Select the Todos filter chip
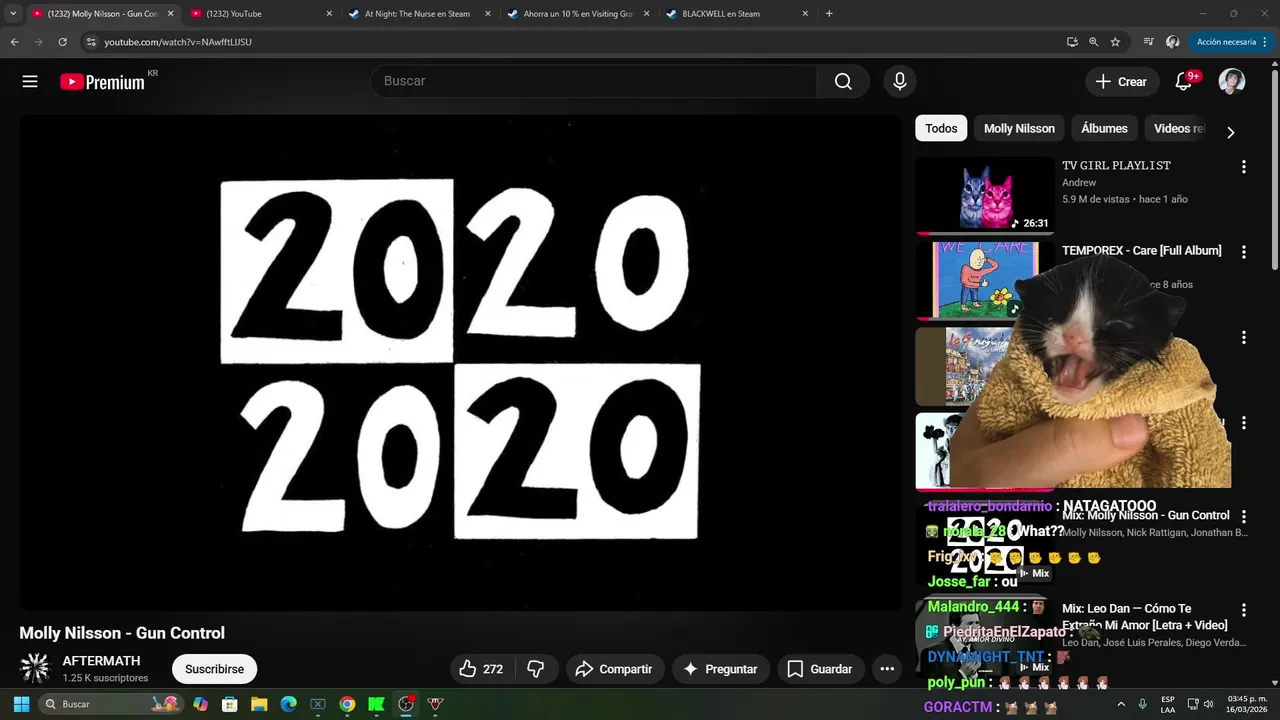This screenshot has width=1280, height=720. (941, 128)
